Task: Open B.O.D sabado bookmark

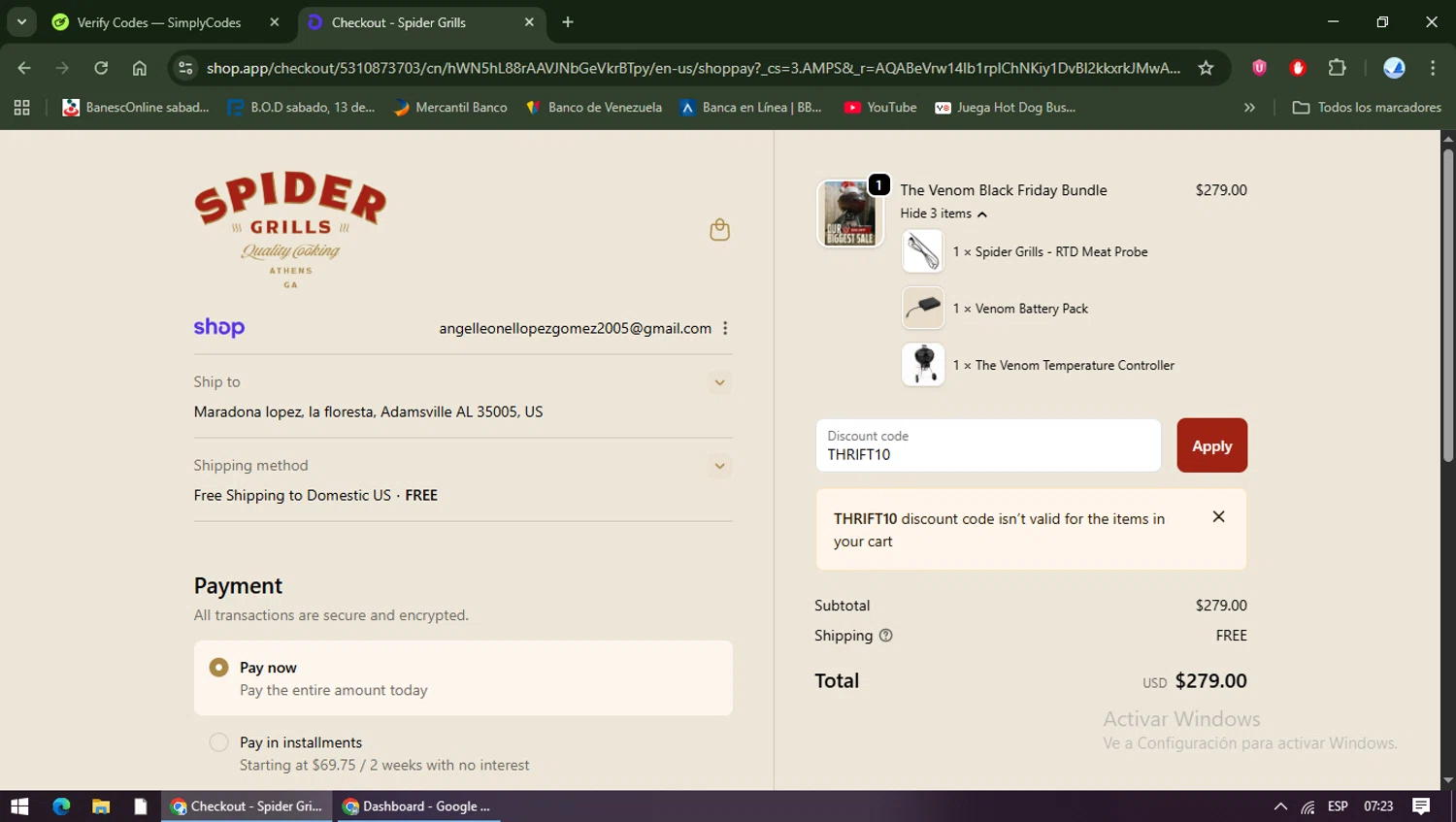Action: tap(301, 108)
